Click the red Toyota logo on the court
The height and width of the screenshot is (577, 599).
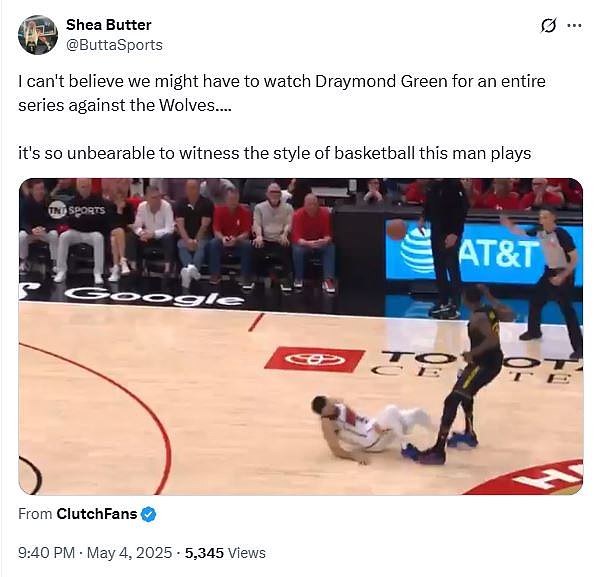click(x=315, y=359)
